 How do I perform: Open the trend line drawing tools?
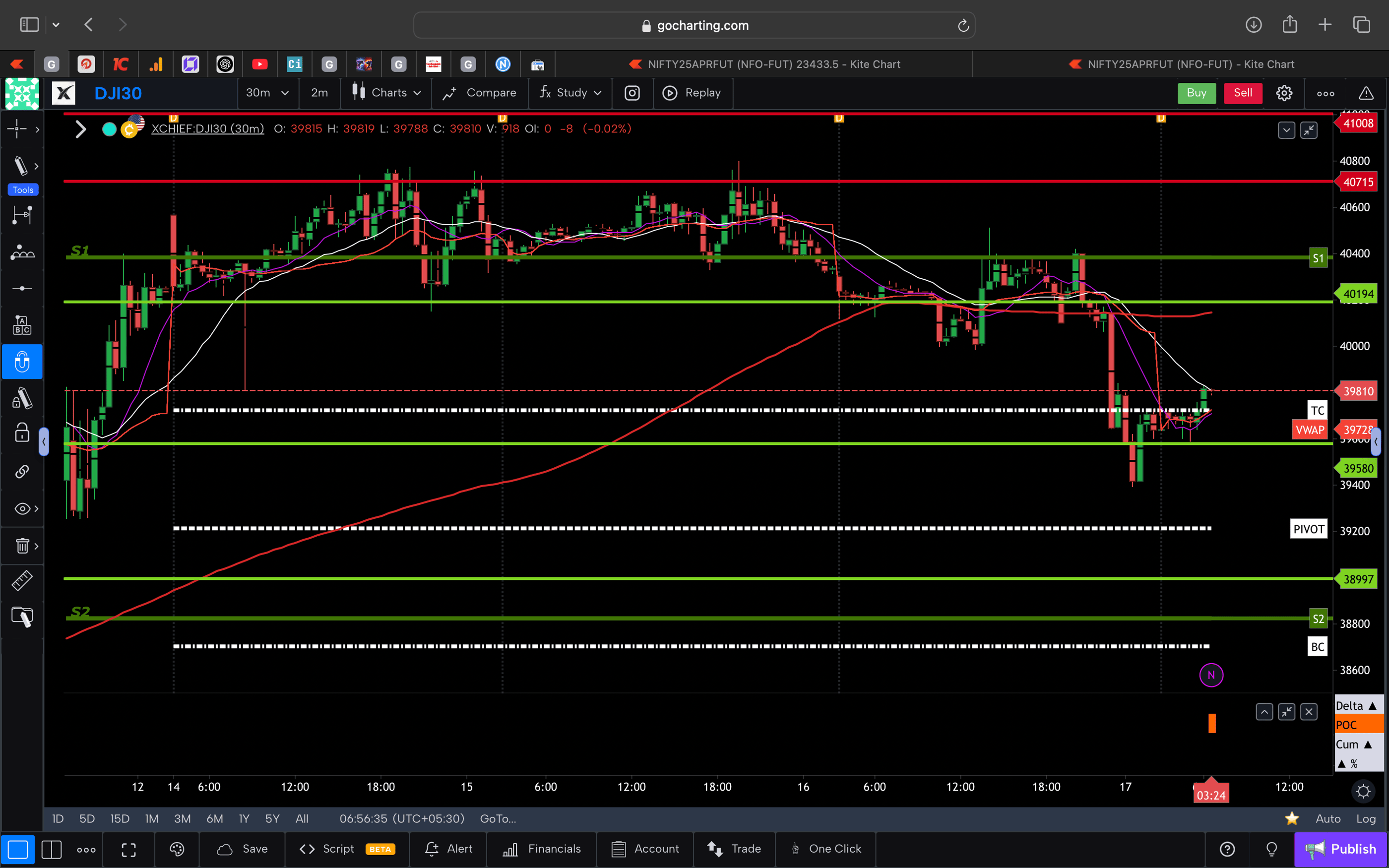coord(21,166)
